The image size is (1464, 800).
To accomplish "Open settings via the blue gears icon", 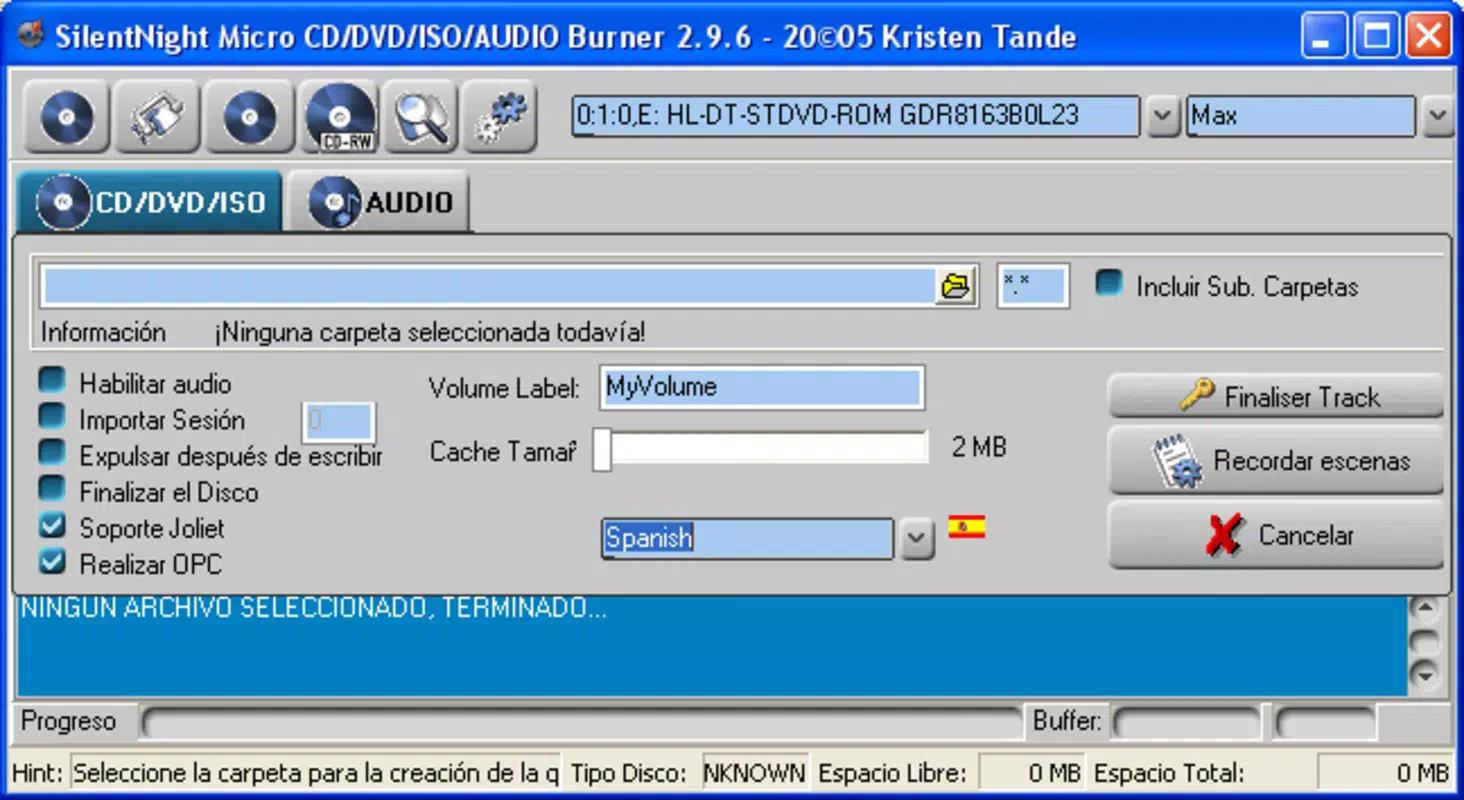I will coord(500,117).
